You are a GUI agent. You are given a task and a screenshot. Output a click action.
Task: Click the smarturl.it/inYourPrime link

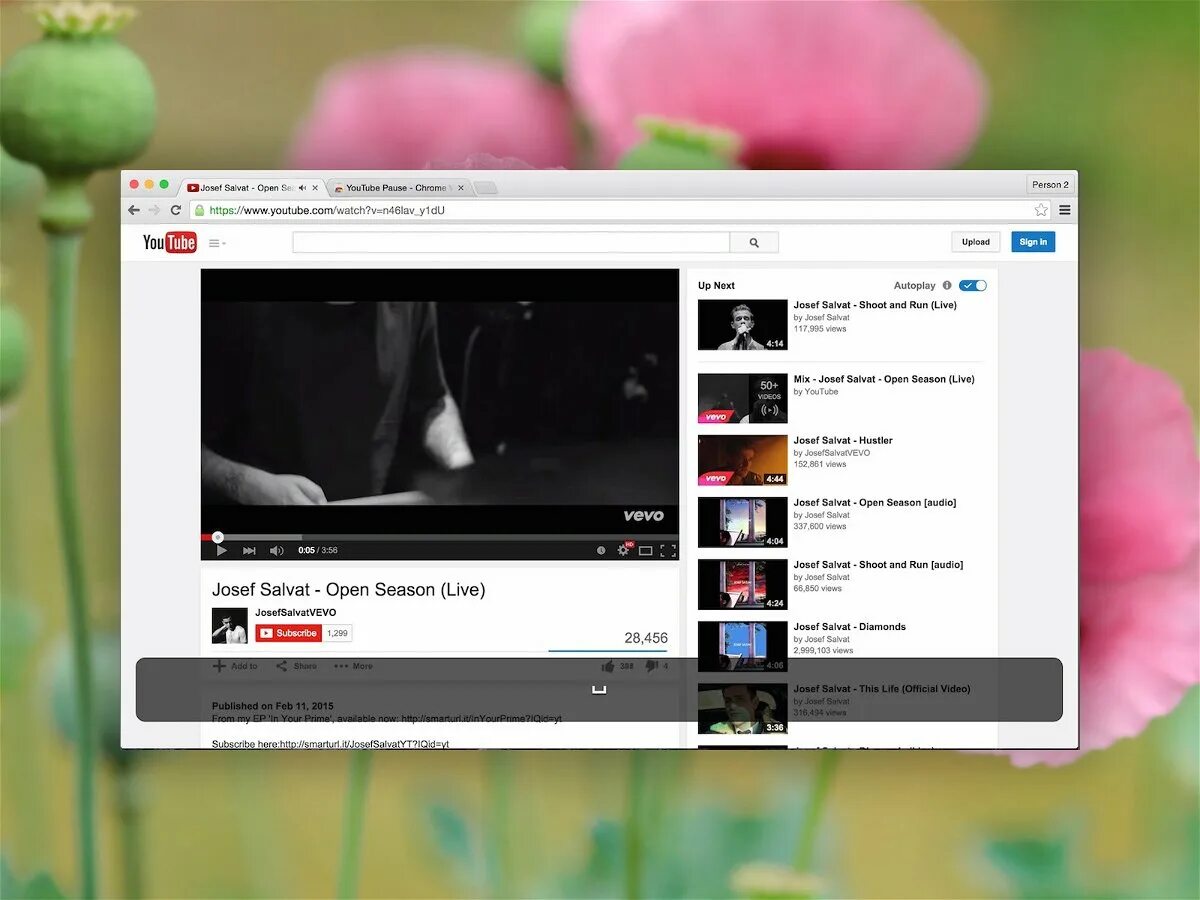[480, 718]
